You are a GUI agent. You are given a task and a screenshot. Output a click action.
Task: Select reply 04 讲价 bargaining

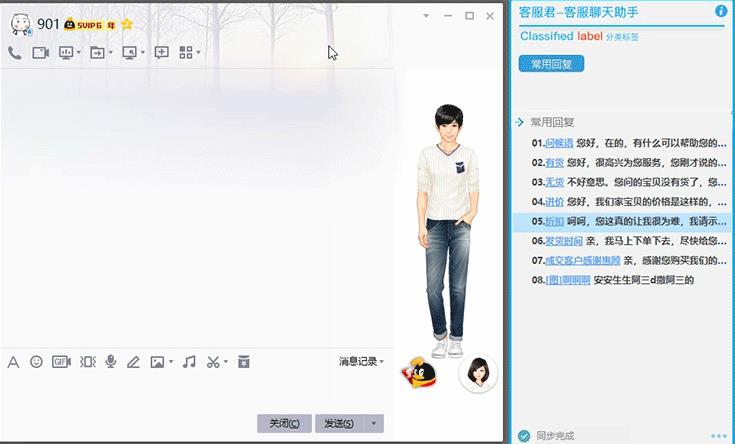click(629, 202)
